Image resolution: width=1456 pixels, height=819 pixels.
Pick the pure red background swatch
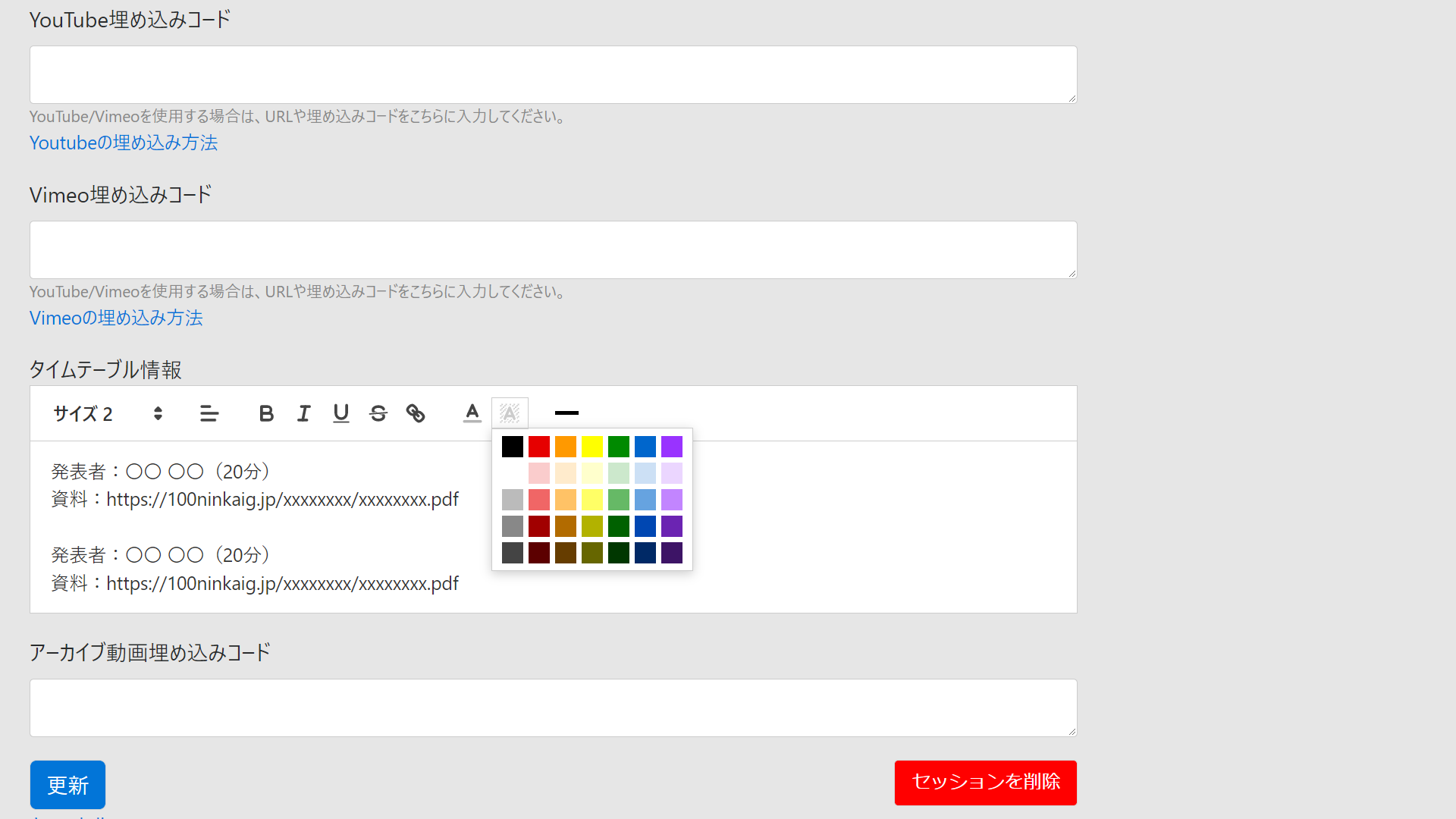pos(539,447)
